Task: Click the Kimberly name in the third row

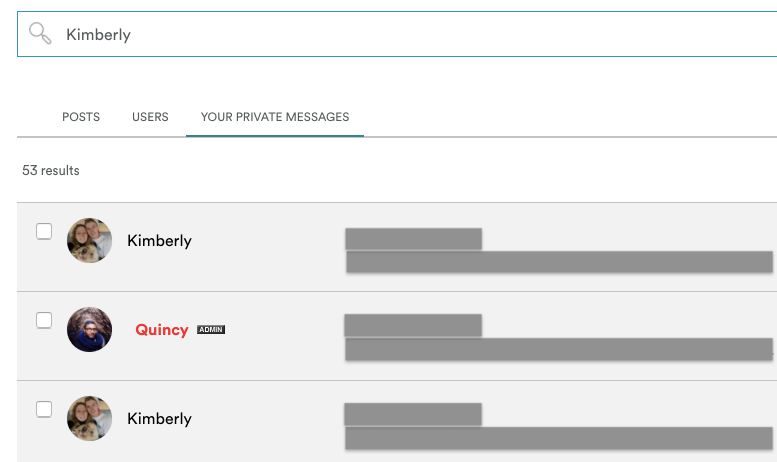Action: [159, 419]
